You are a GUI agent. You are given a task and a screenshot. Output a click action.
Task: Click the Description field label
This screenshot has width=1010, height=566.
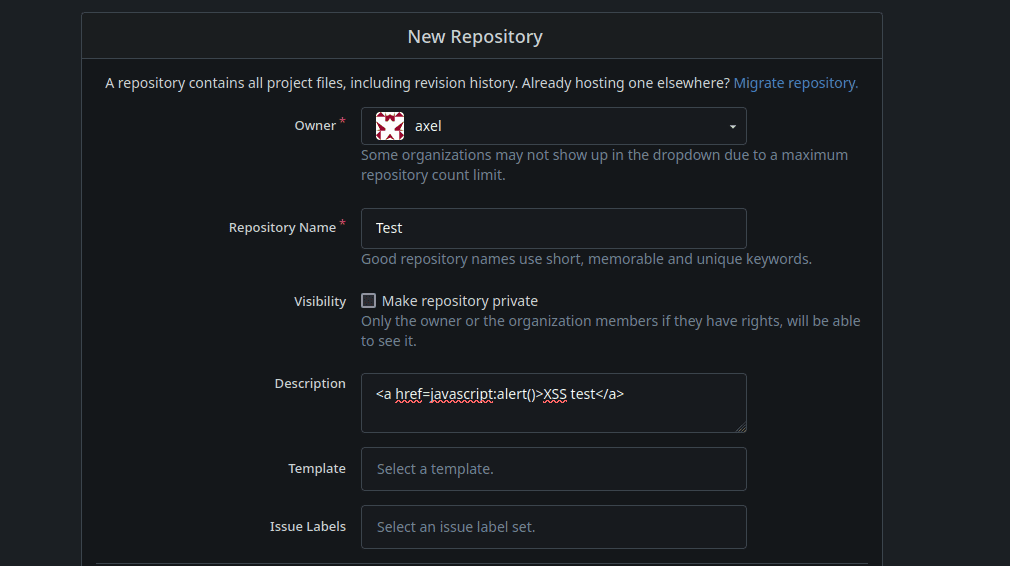(x=310, y=384)
